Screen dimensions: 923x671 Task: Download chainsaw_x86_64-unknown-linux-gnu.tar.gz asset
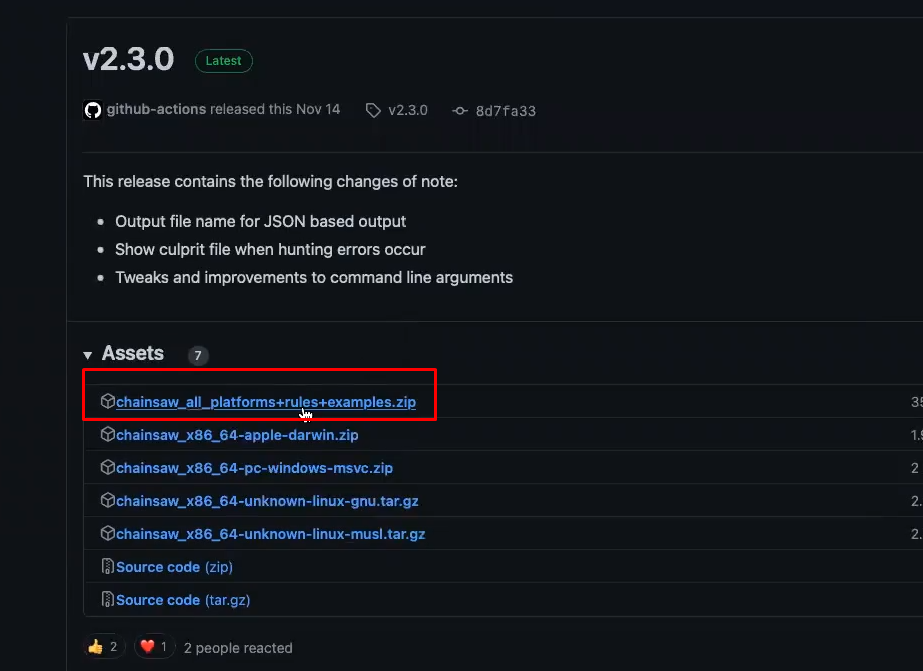click(267, 501)
